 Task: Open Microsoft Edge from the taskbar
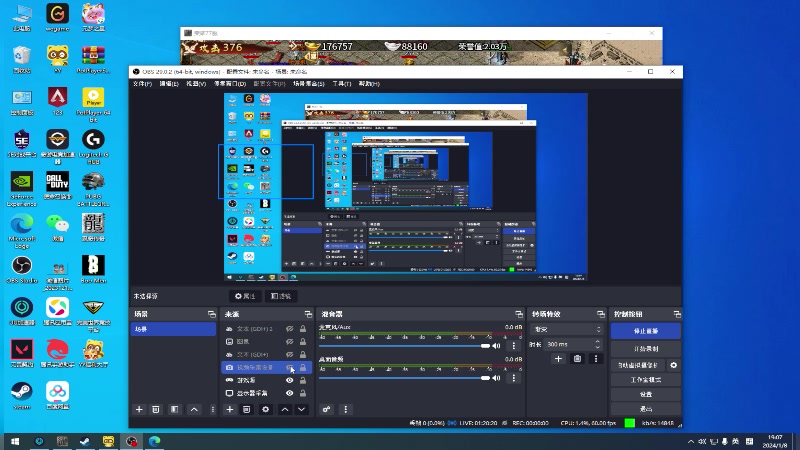tap(155, 441)
